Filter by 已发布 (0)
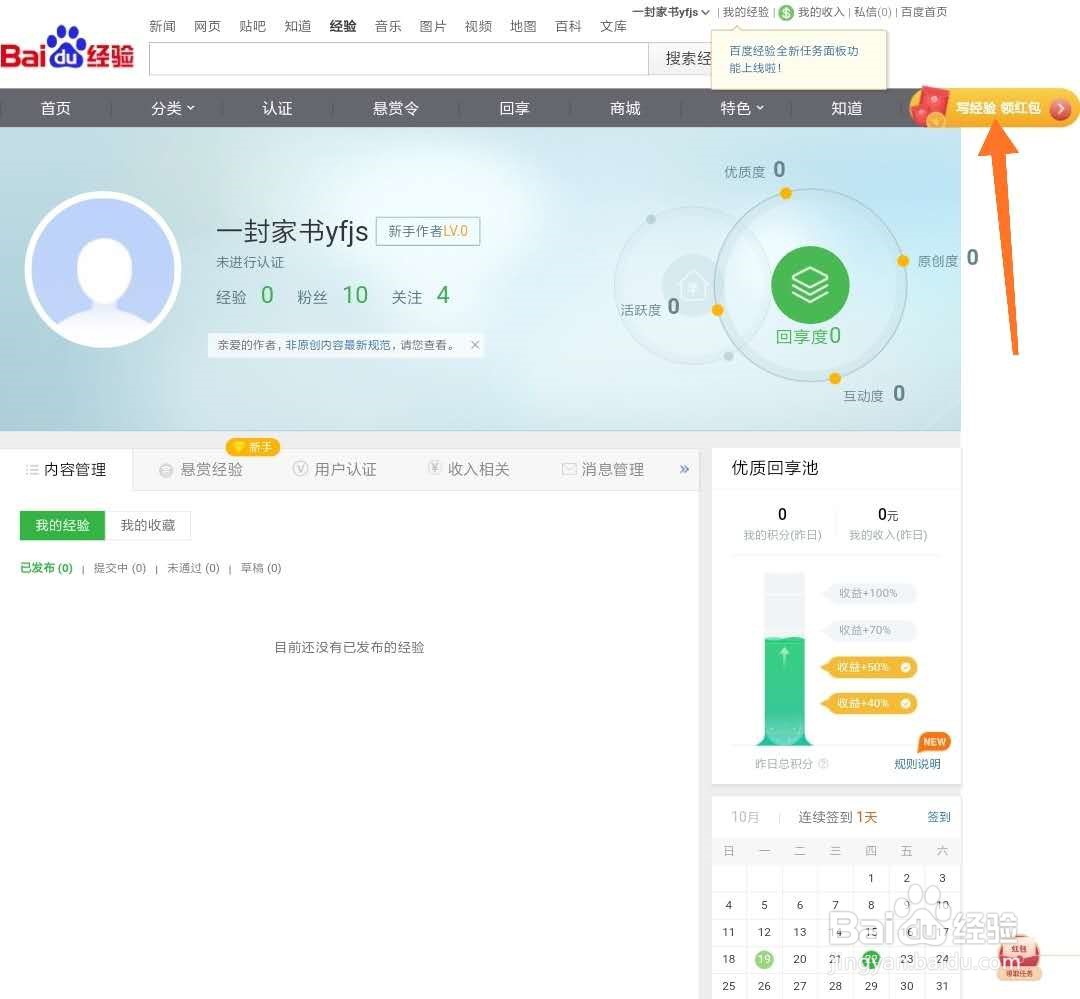Viewport: 1080px width, 999px height. [46, 568]
